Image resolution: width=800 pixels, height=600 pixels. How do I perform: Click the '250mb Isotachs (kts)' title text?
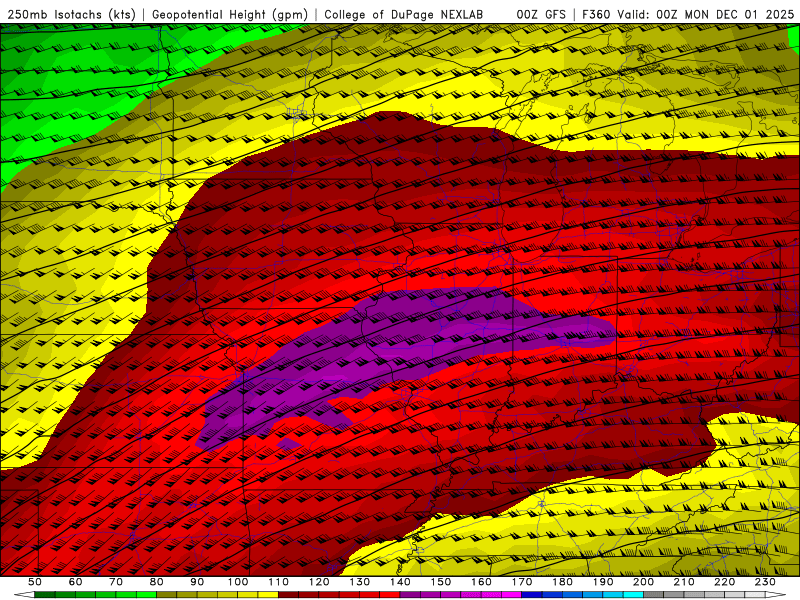71,15
